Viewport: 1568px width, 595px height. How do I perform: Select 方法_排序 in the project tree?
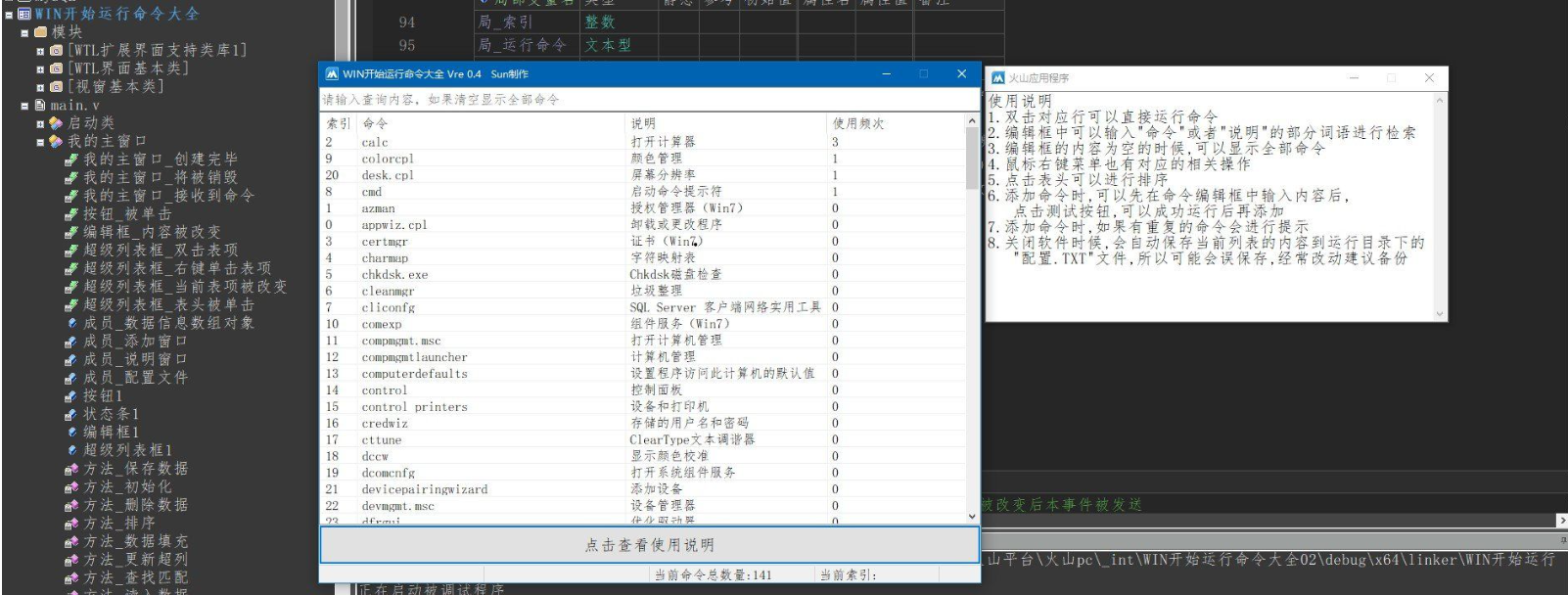point(119,523)
